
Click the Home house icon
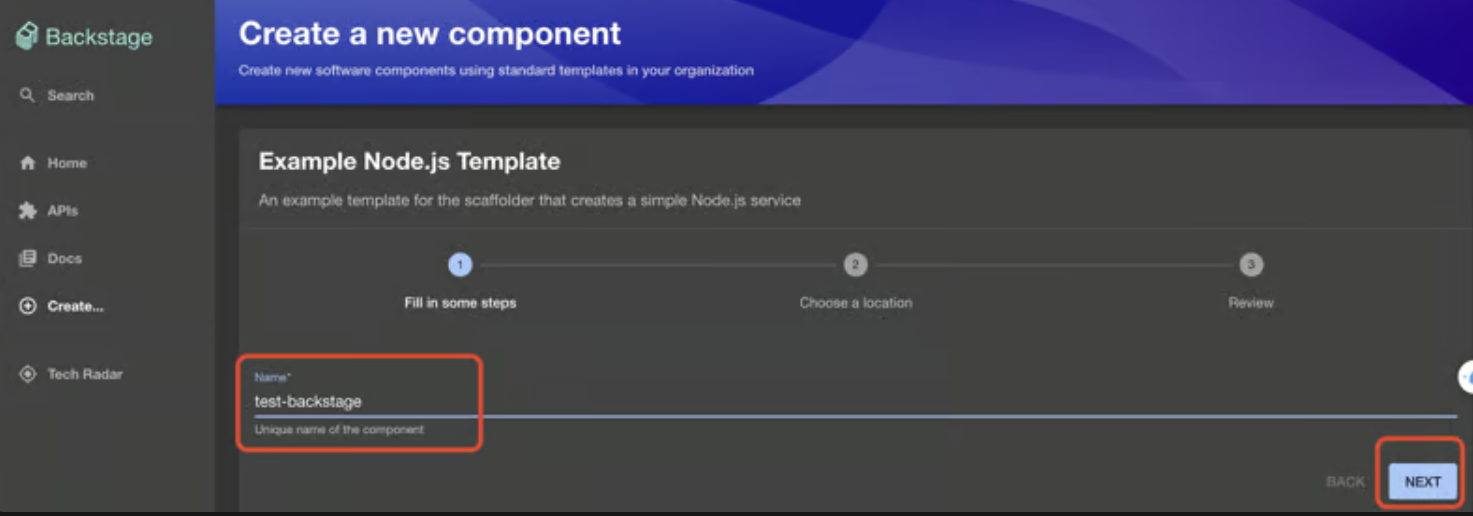[x=28, y=163]
